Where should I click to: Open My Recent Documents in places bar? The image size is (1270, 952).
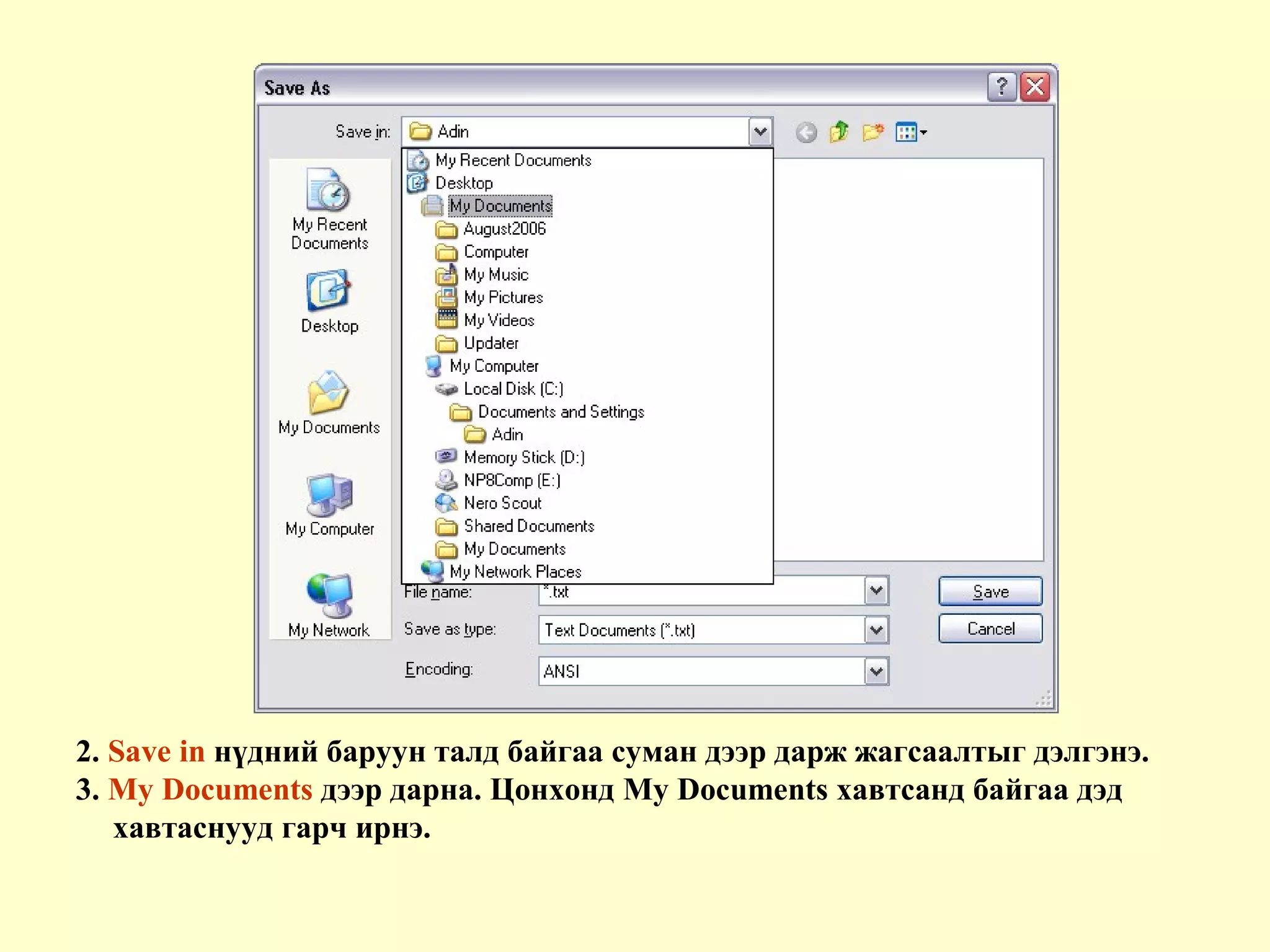(x=329, y=209)
